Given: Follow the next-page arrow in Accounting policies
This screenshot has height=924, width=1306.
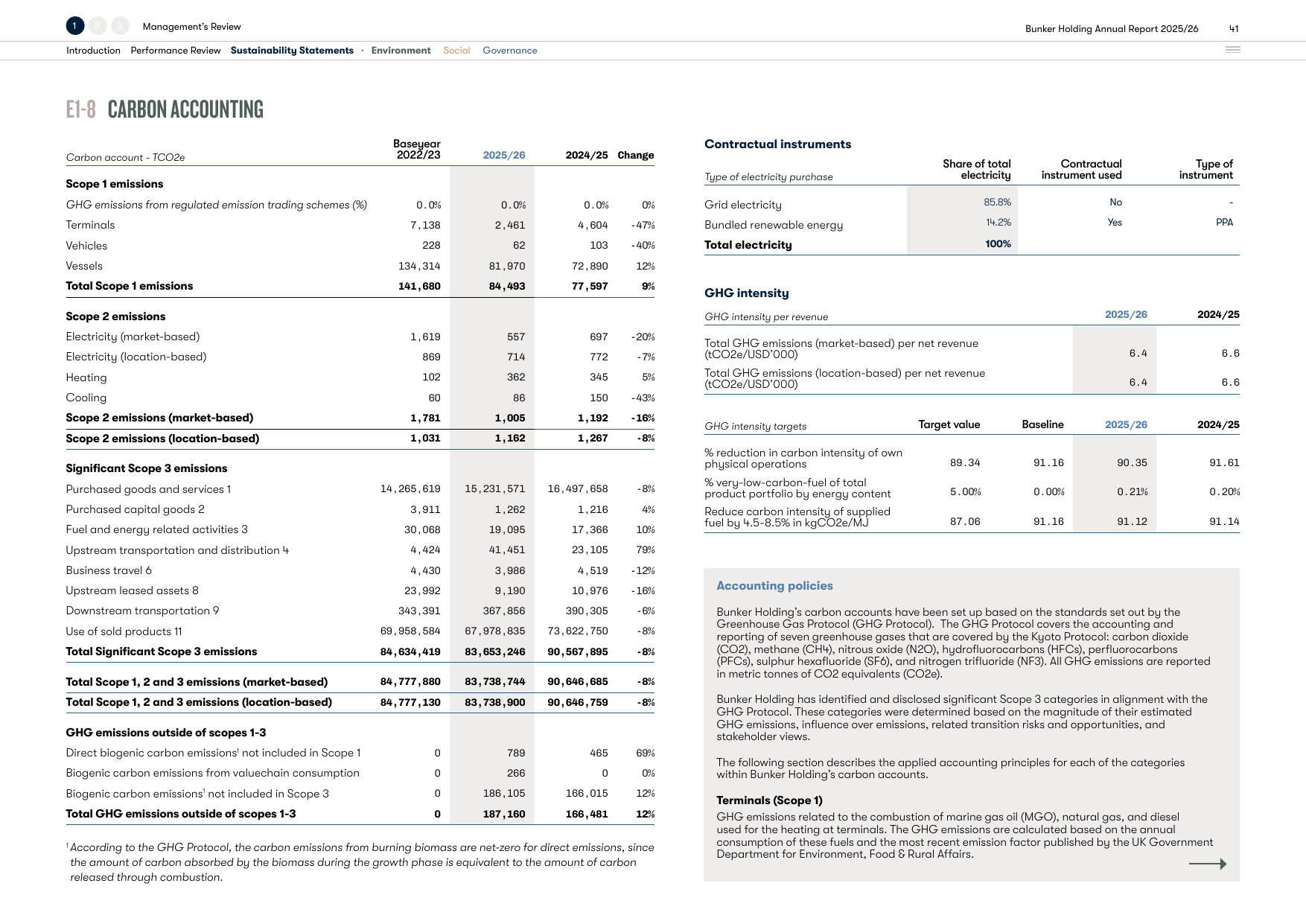Looking at the screenshot, I should [1208, 864].
